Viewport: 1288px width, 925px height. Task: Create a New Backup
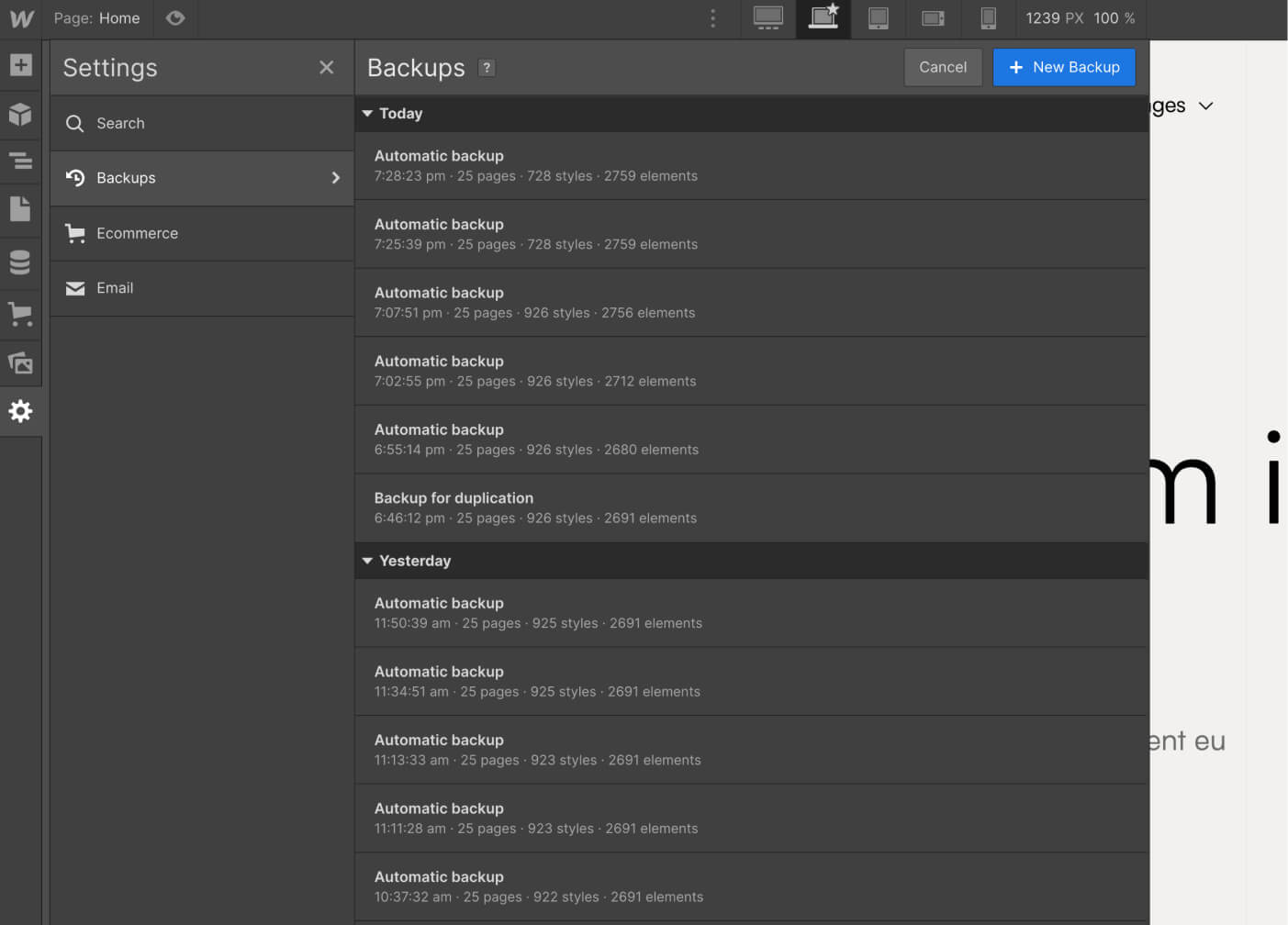click(x=1064, y=67)
